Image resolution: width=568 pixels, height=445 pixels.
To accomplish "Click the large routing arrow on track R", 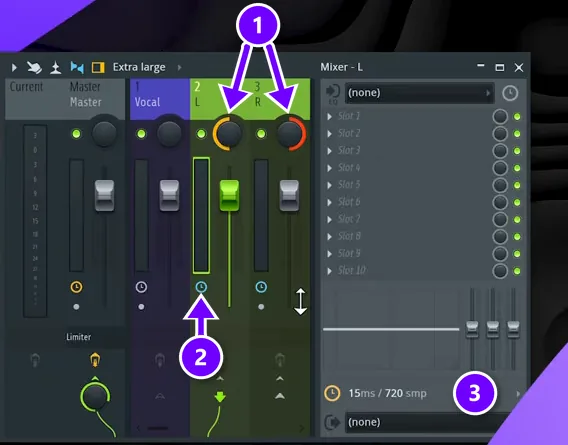I will (279, 396).
